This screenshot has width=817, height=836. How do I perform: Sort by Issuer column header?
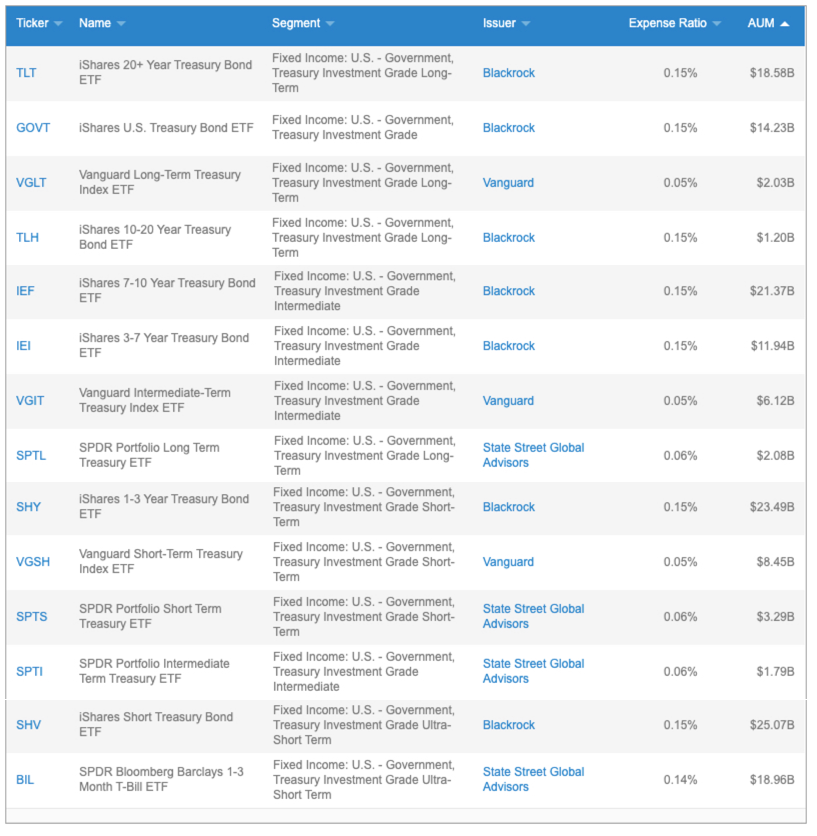(x=506, y=23)
